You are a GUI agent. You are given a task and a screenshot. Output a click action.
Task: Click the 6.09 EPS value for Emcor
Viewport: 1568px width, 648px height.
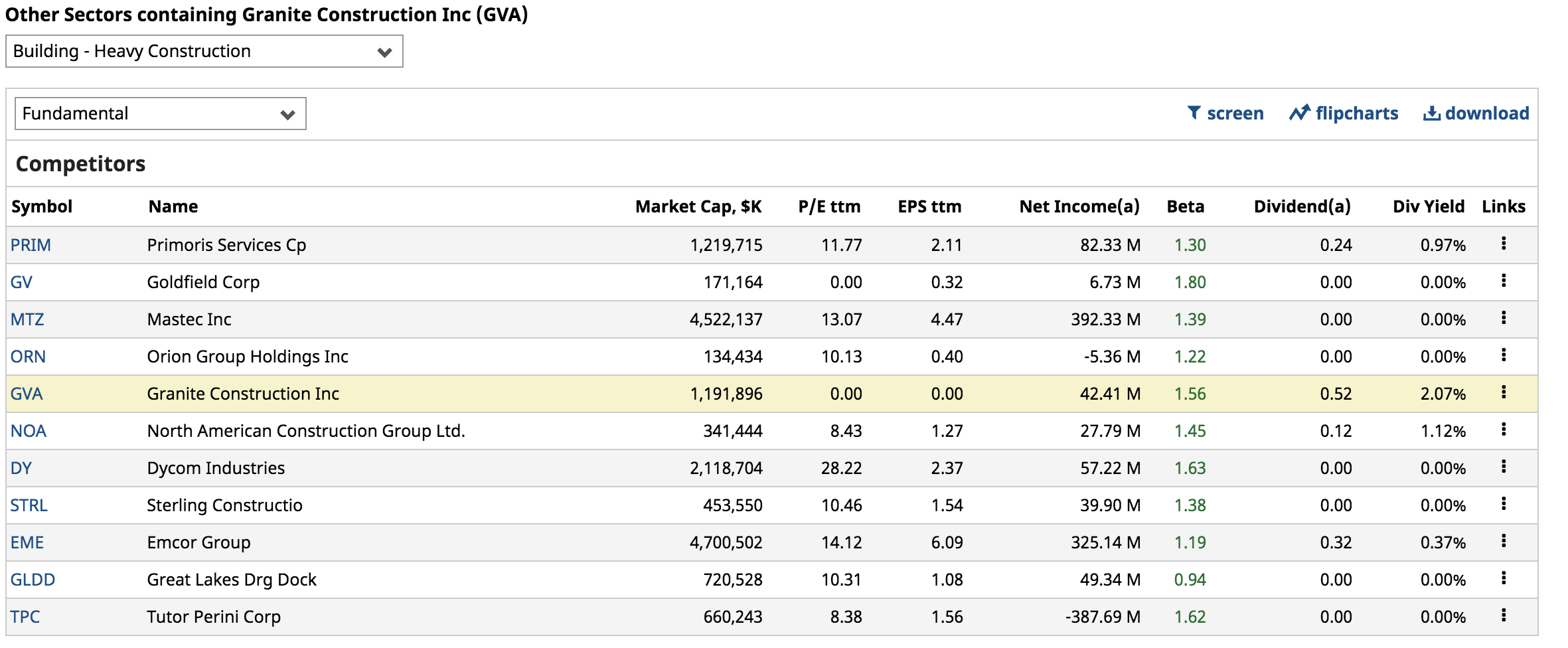click(947, 542)
